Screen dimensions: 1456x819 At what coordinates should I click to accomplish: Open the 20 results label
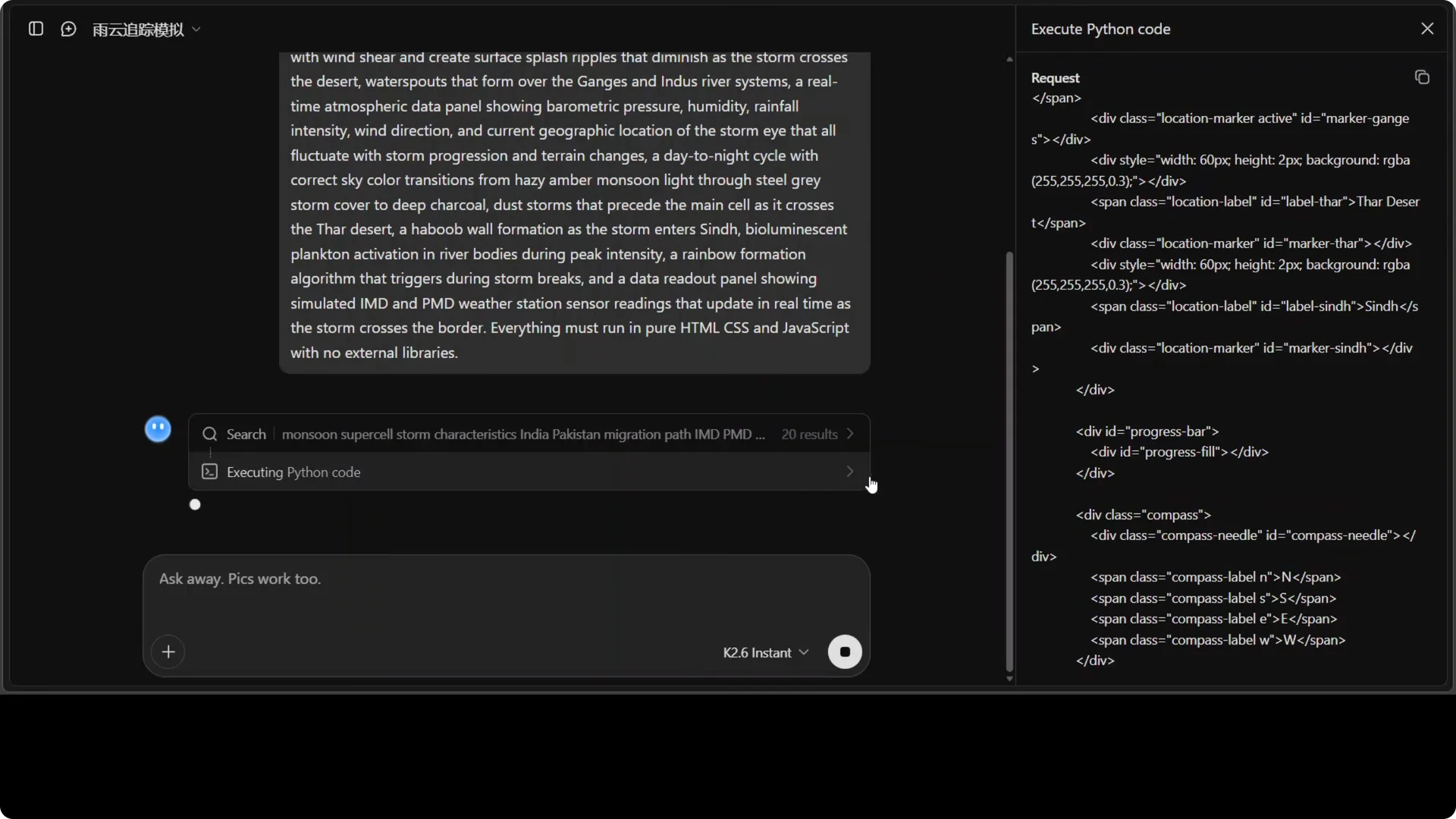click(x=809, y=435)
